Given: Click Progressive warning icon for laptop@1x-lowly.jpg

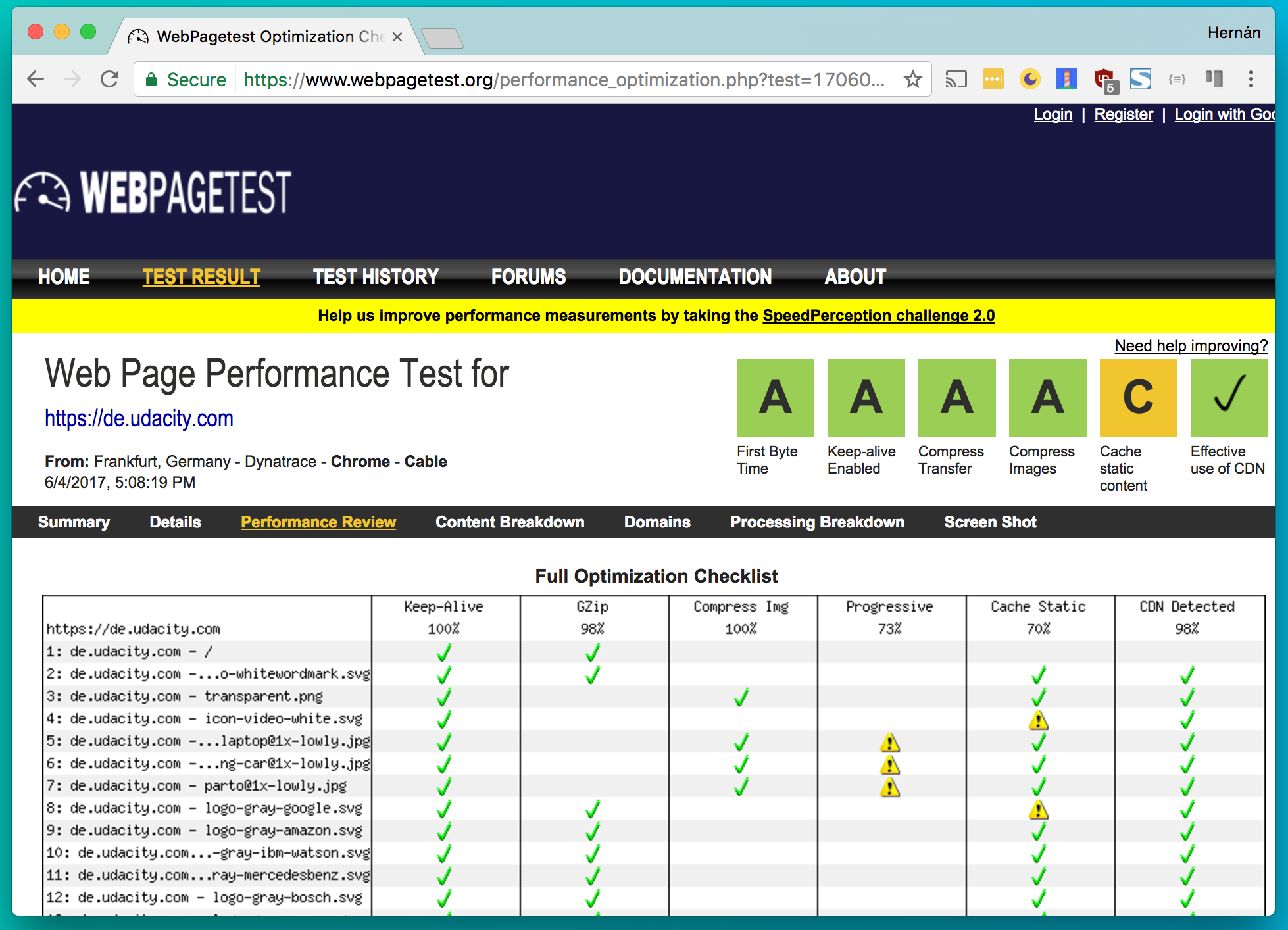Looking at the screenshot, I should (889, 743).
